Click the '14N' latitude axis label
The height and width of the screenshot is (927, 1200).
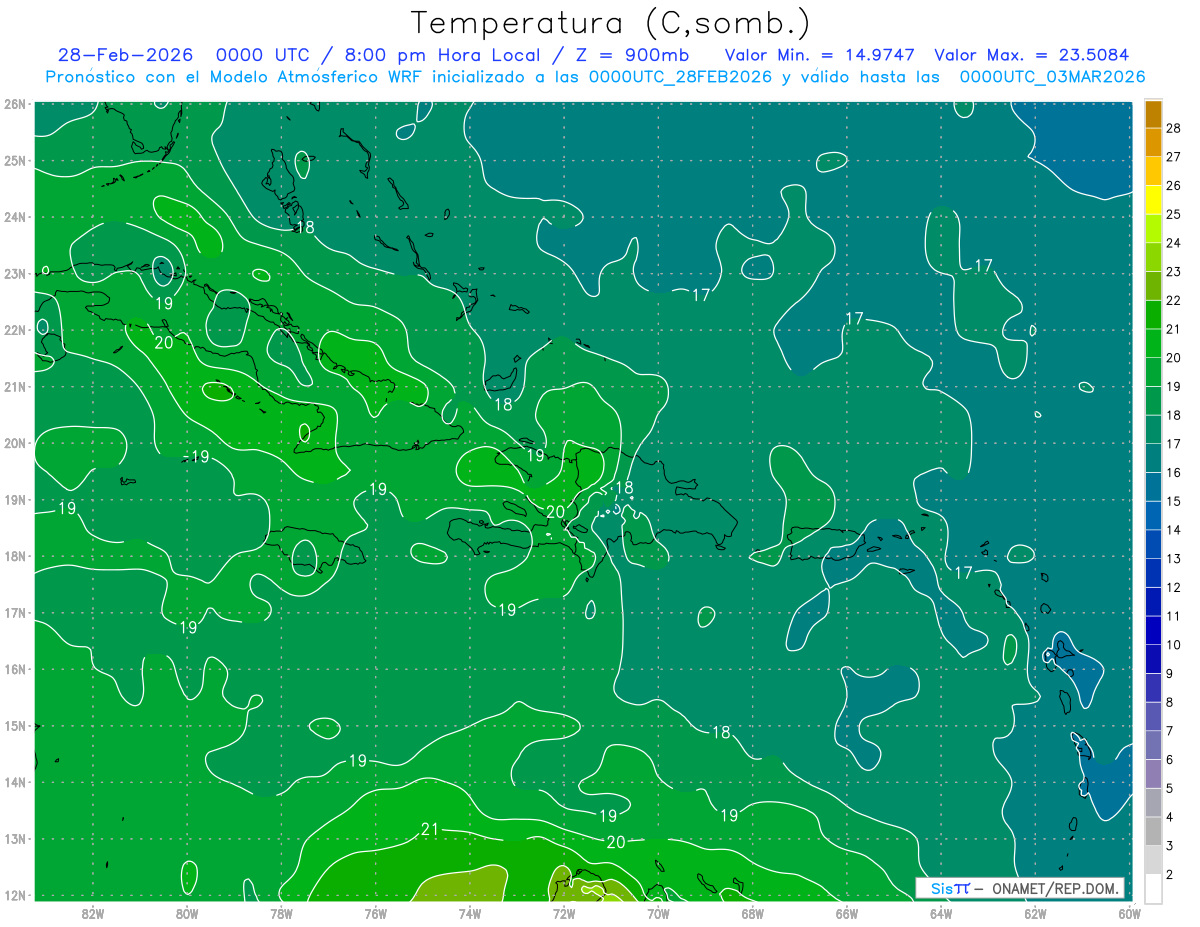(14, 782)
